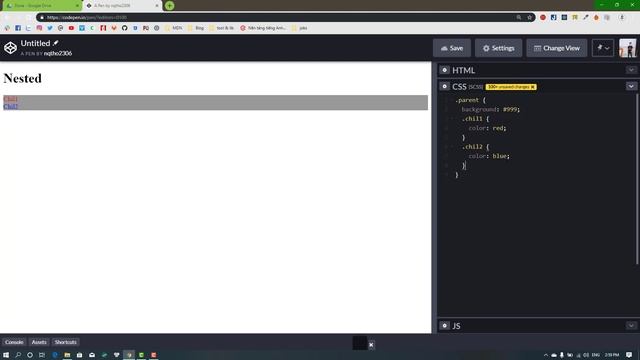Show hidden system tray icons

click(546, 355)
